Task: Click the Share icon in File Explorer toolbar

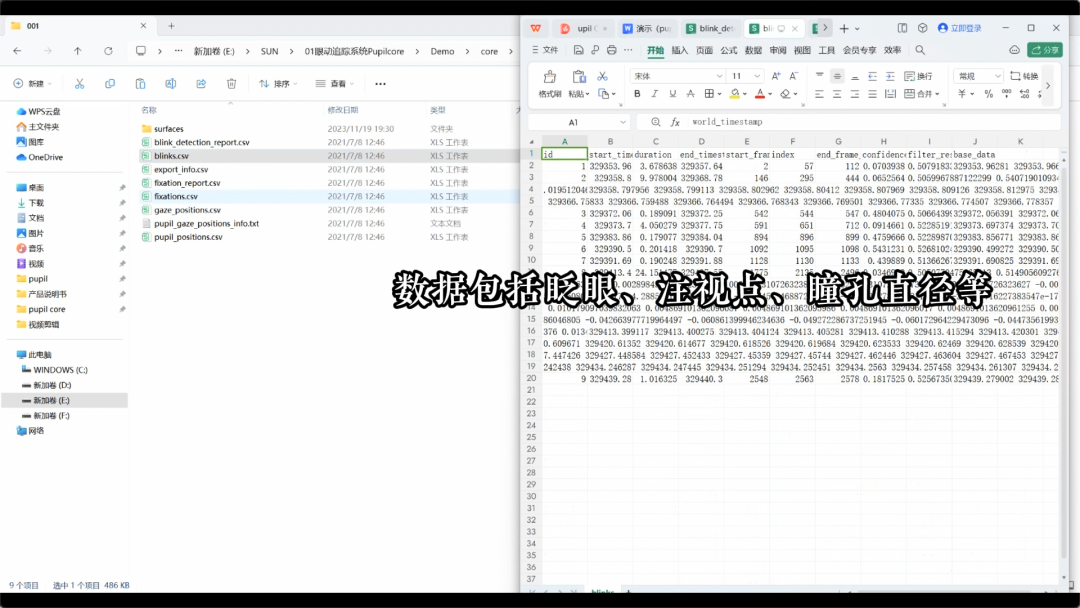Action: [201, 83]
